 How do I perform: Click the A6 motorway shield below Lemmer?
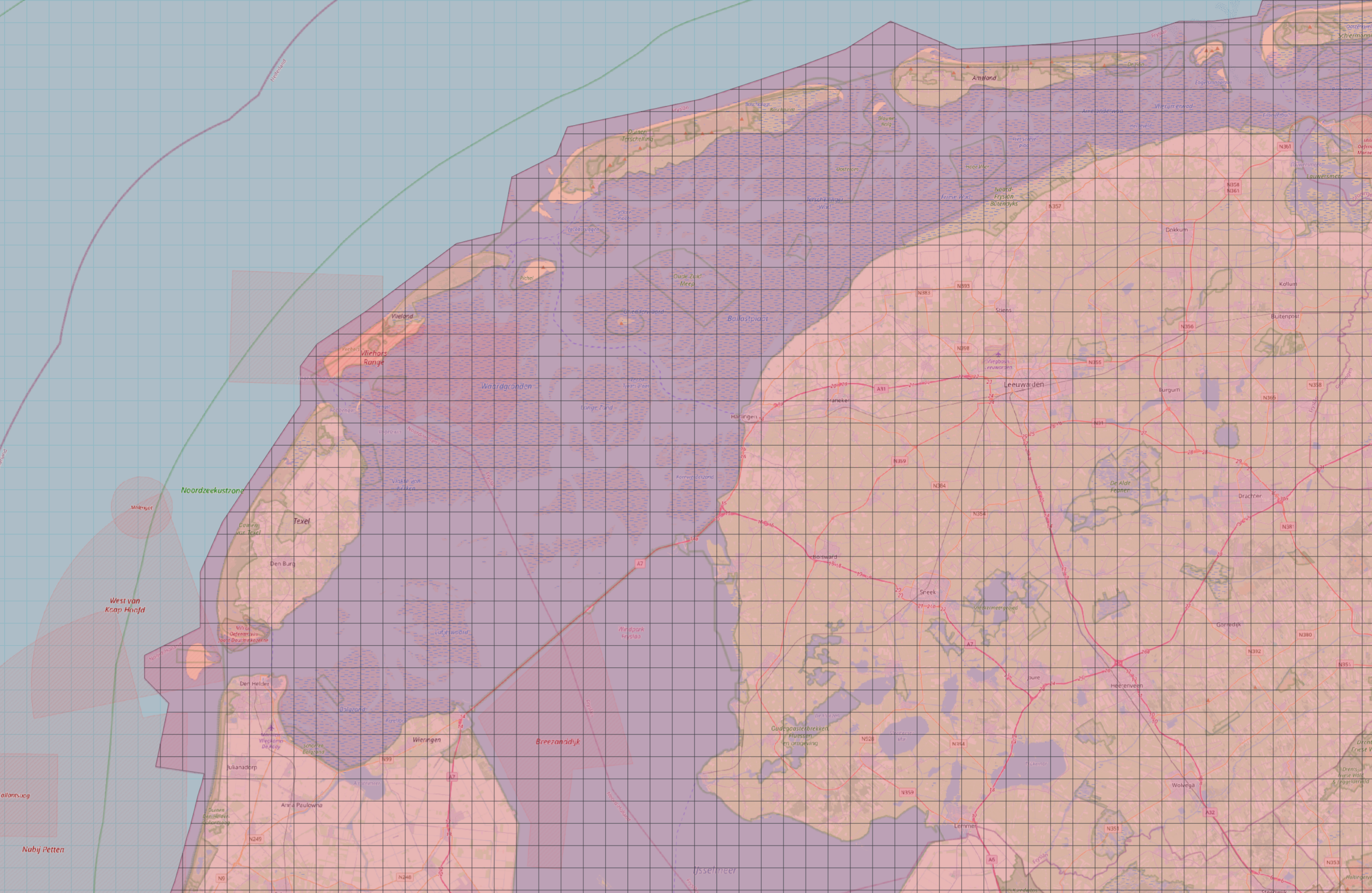(x=992, y=859)
